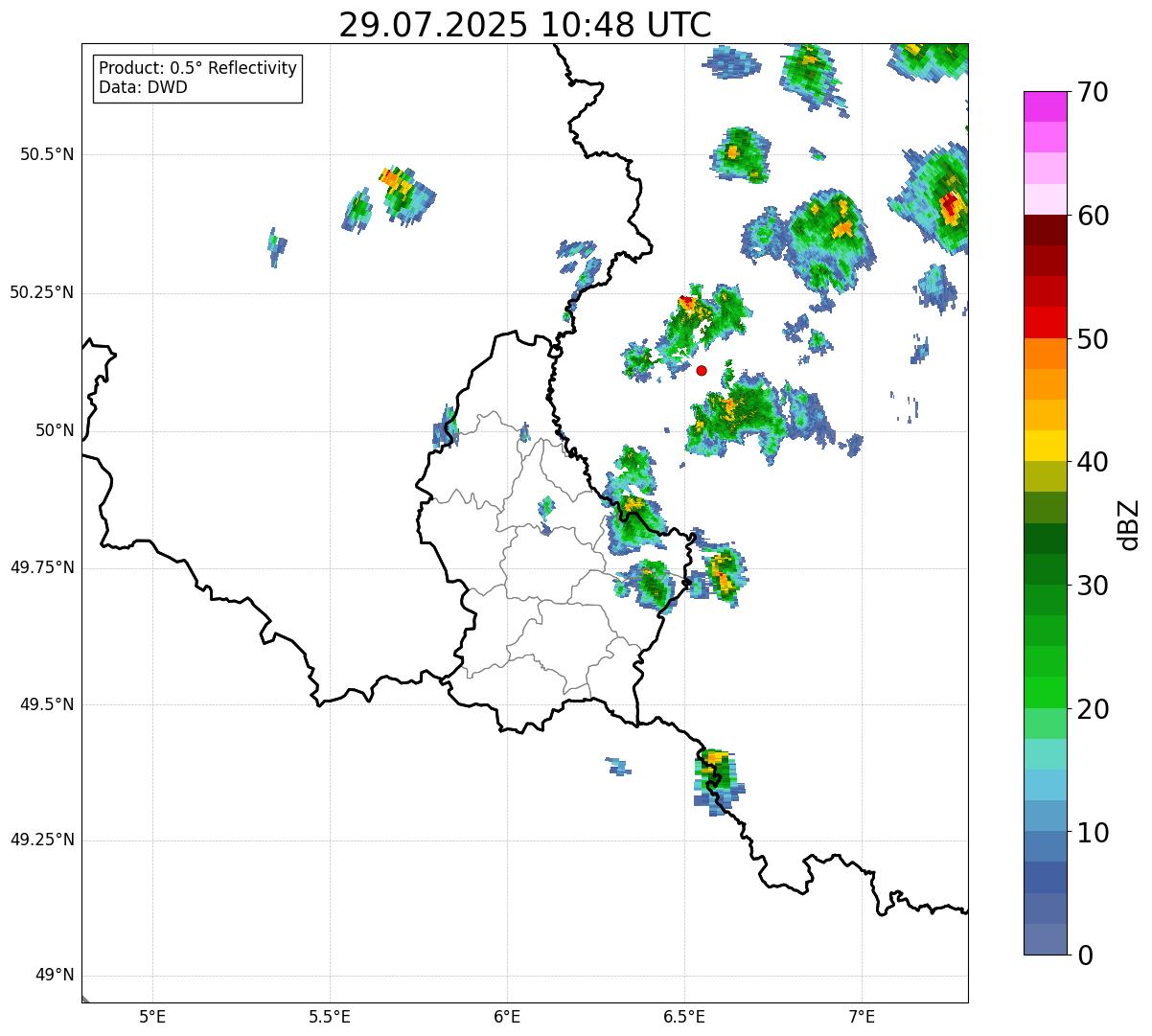Screen dimensions: 1152x1036
Task: Click the bright green colorbar segment above 20
Action: pos(1045,693)
